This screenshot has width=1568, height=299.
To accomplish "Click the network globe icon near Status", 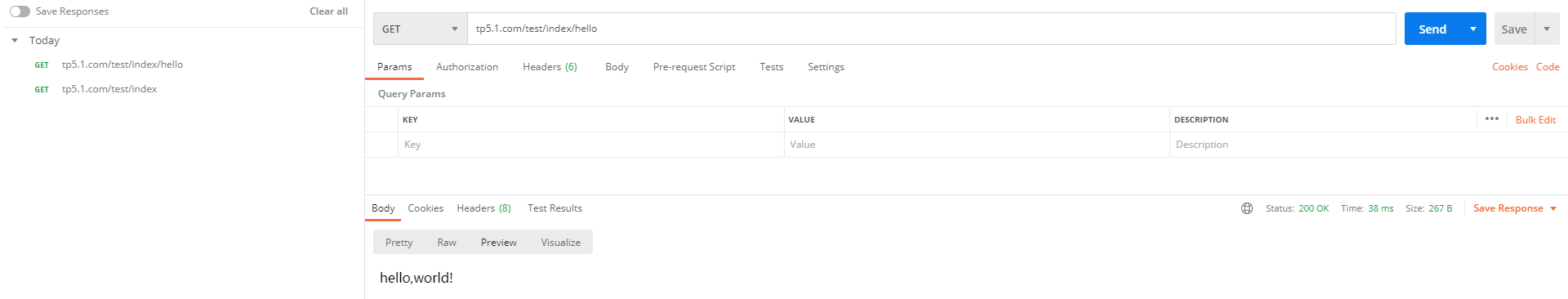I will point(1247,208).
